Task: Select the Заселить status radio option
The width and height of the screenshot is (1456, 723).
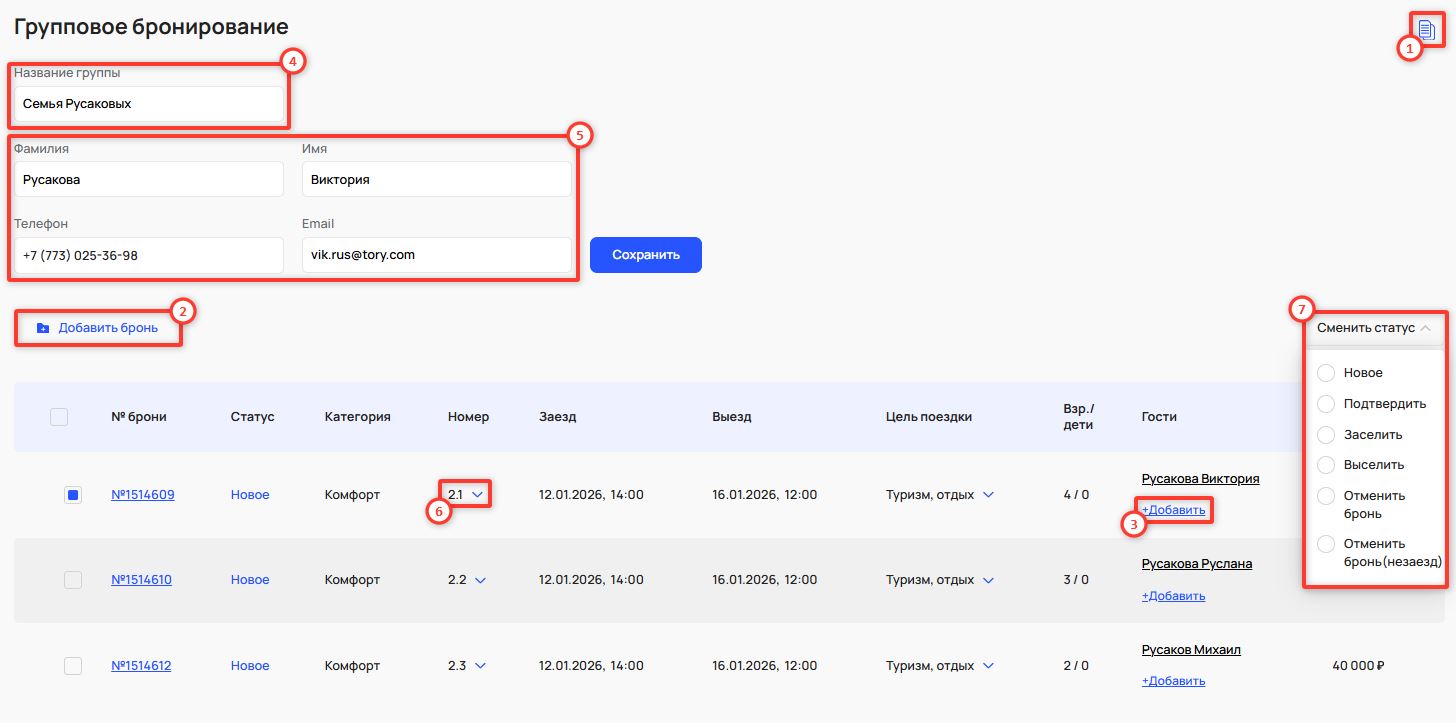Action: tap(1326, 435)
